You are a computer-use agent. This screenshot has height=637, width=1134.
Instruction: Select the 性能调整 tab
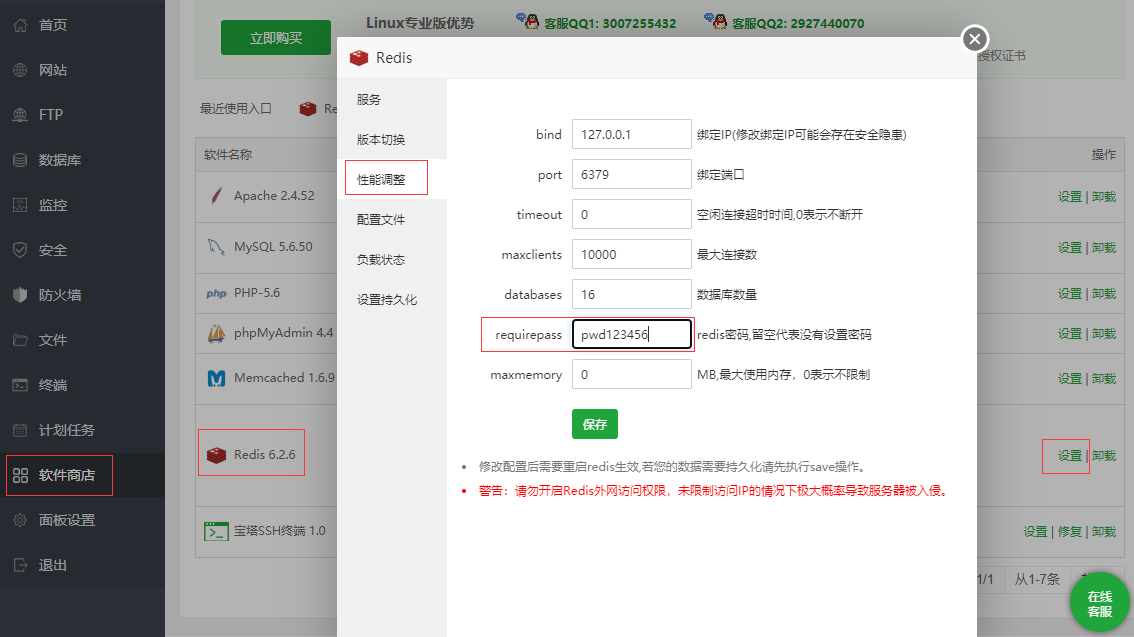click(x=381, y=179)
